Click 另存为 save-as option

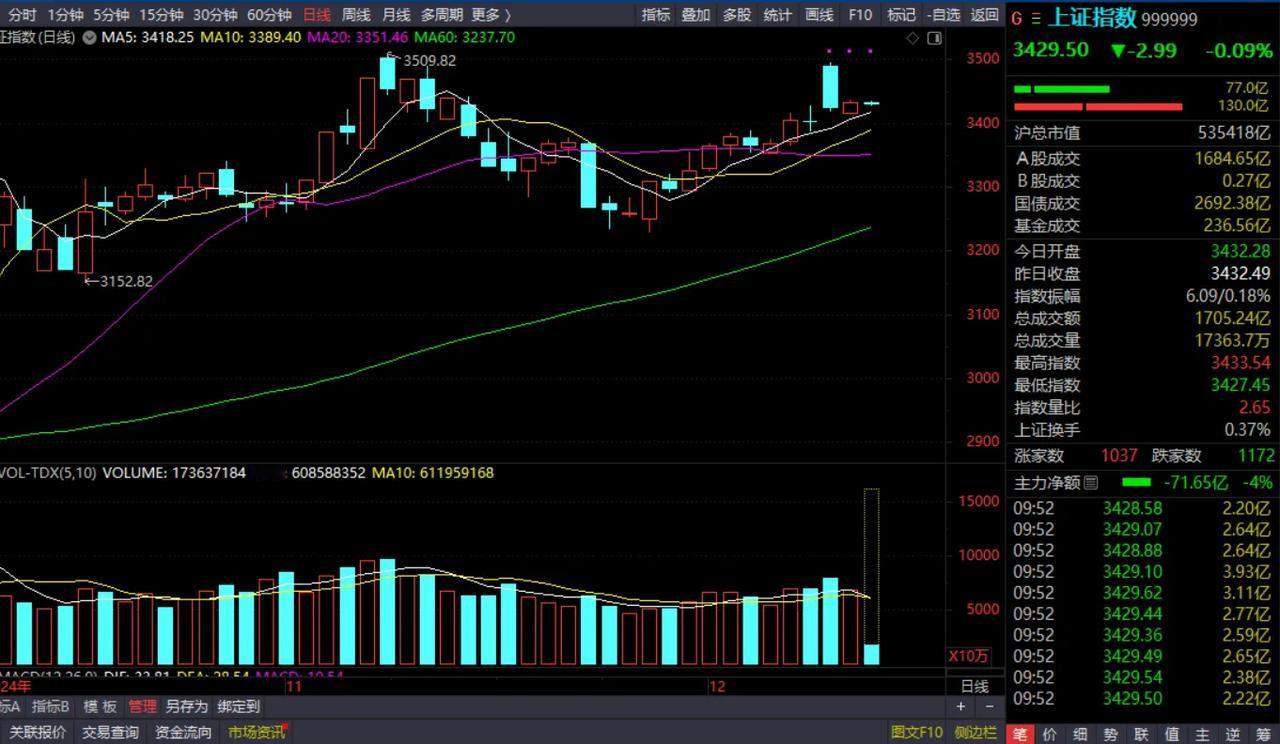click(187, 707)
